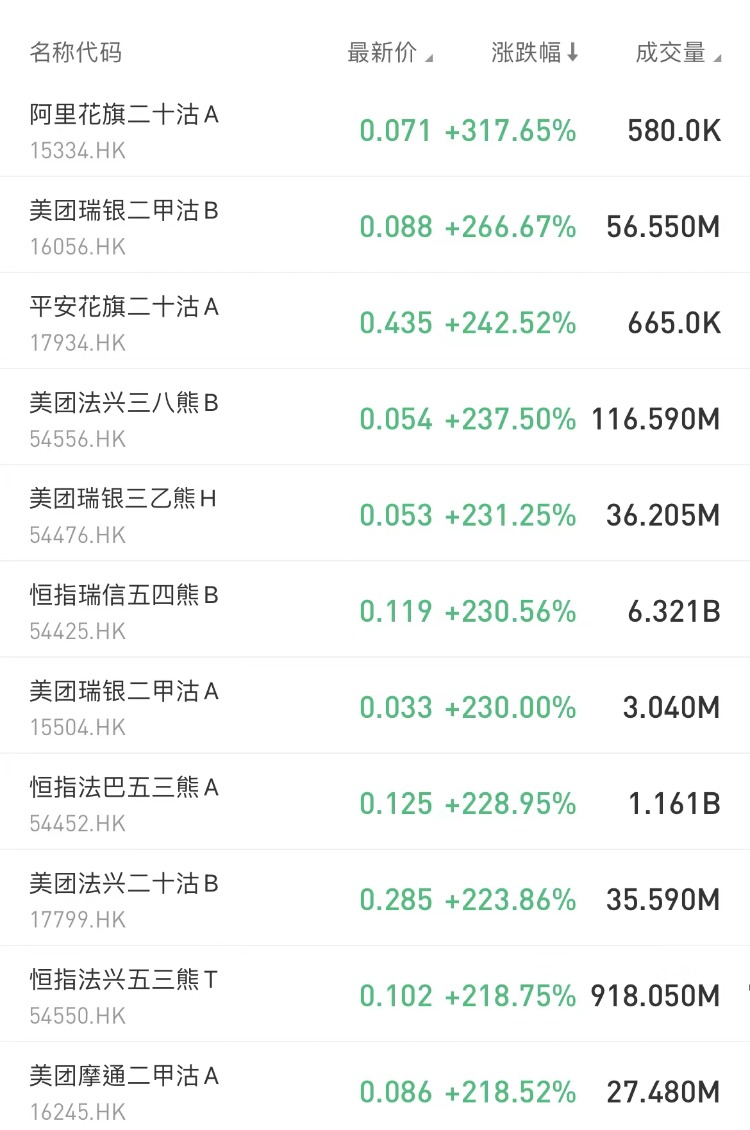Select 美团法兴二十沽B 17799.HK
The height and width of the screenshot is (1130, 750).
point(125,898)
